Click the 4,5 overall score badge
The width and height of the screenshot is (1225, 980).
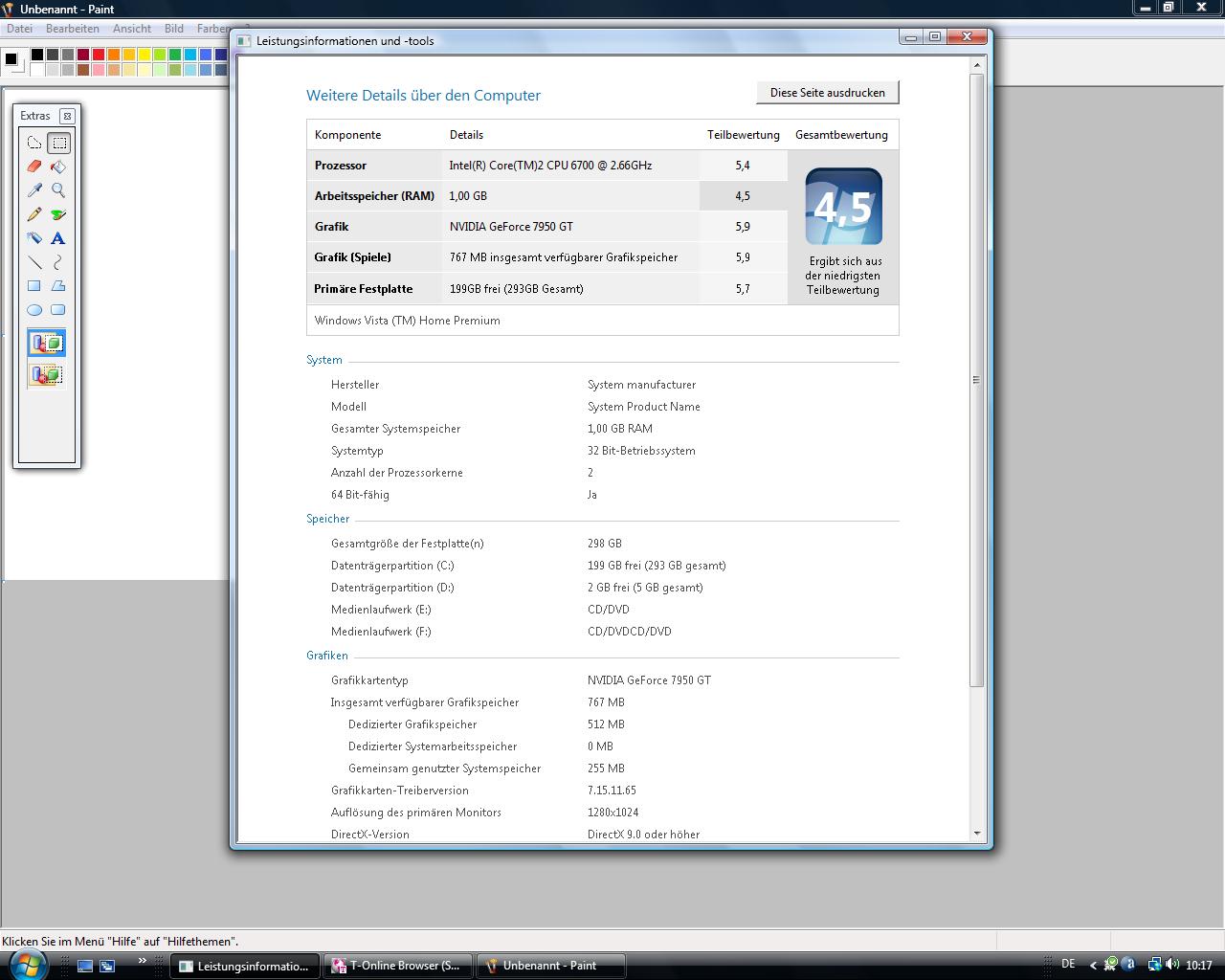point(843,207)
